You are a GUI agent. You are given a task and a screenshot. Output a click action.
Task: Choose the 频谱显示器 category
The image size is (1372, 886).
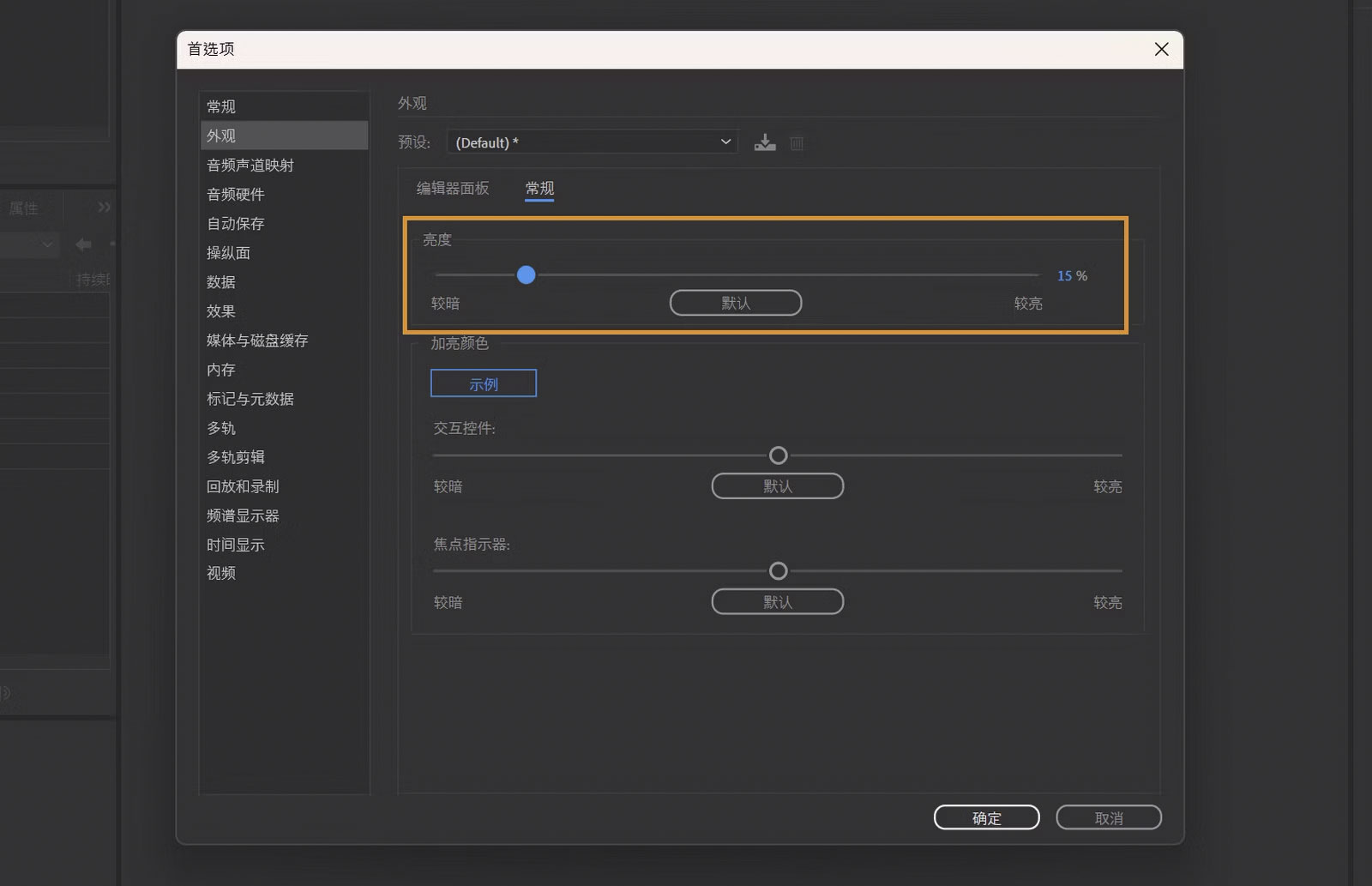click(x=243, y=515)
